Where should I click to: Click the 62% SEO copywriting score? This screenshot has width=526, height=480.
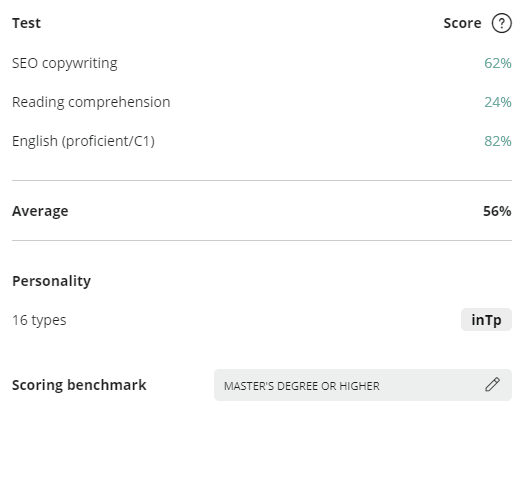[497, 63]
